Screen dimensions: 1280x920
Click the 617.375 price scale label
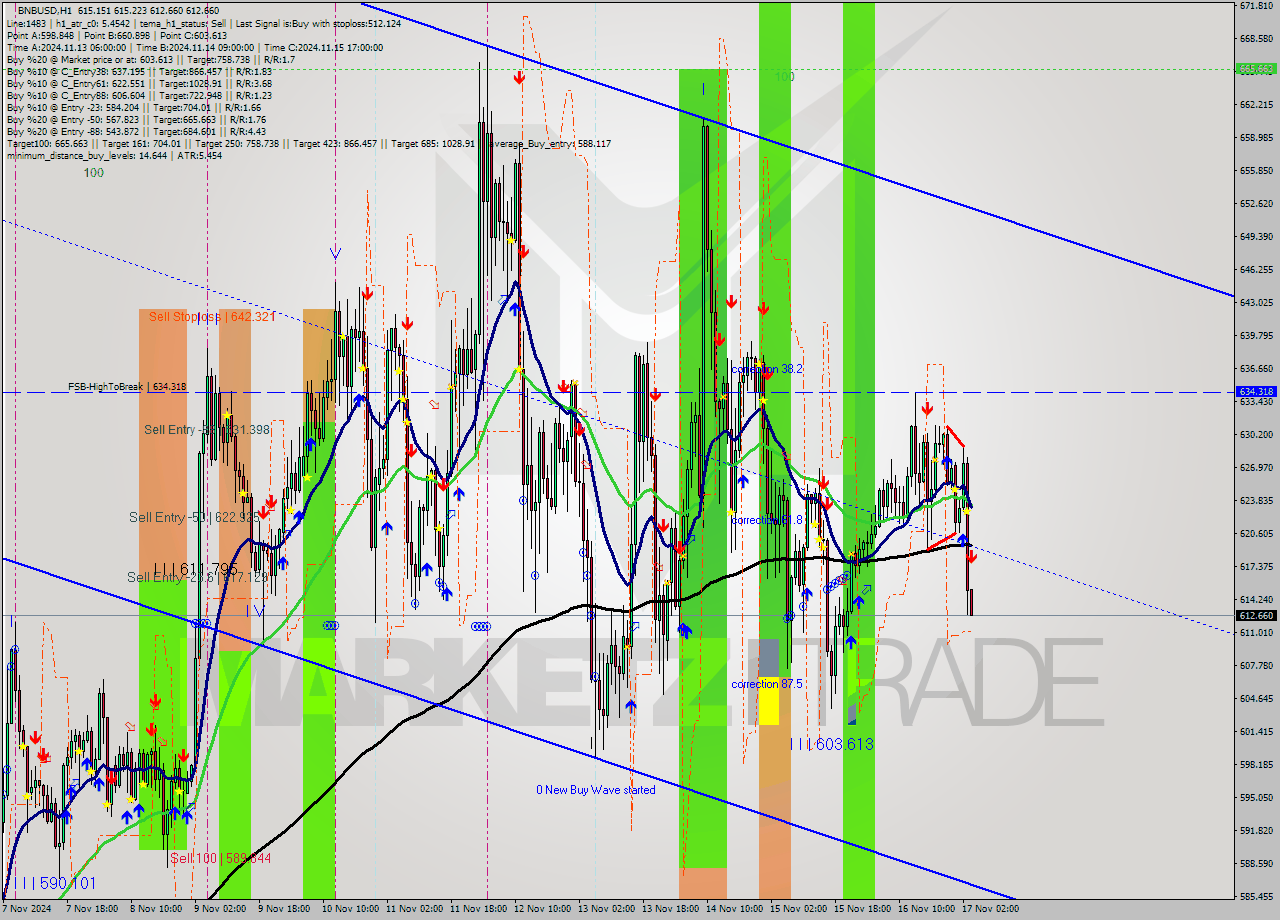pyautogui.click(x=1256, y=566)
